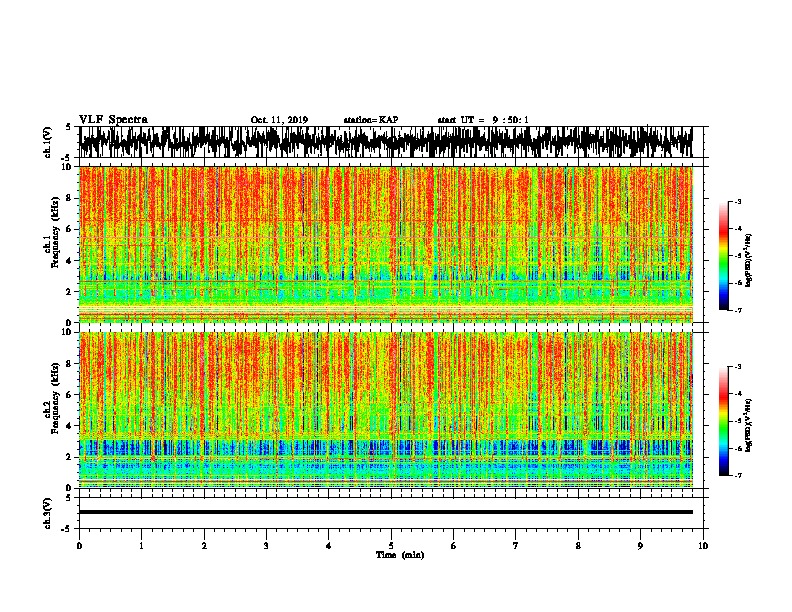The image size is (792, 612).
Task: Click the ch.1 voltage waveform trace
Action: pos(385,142)
